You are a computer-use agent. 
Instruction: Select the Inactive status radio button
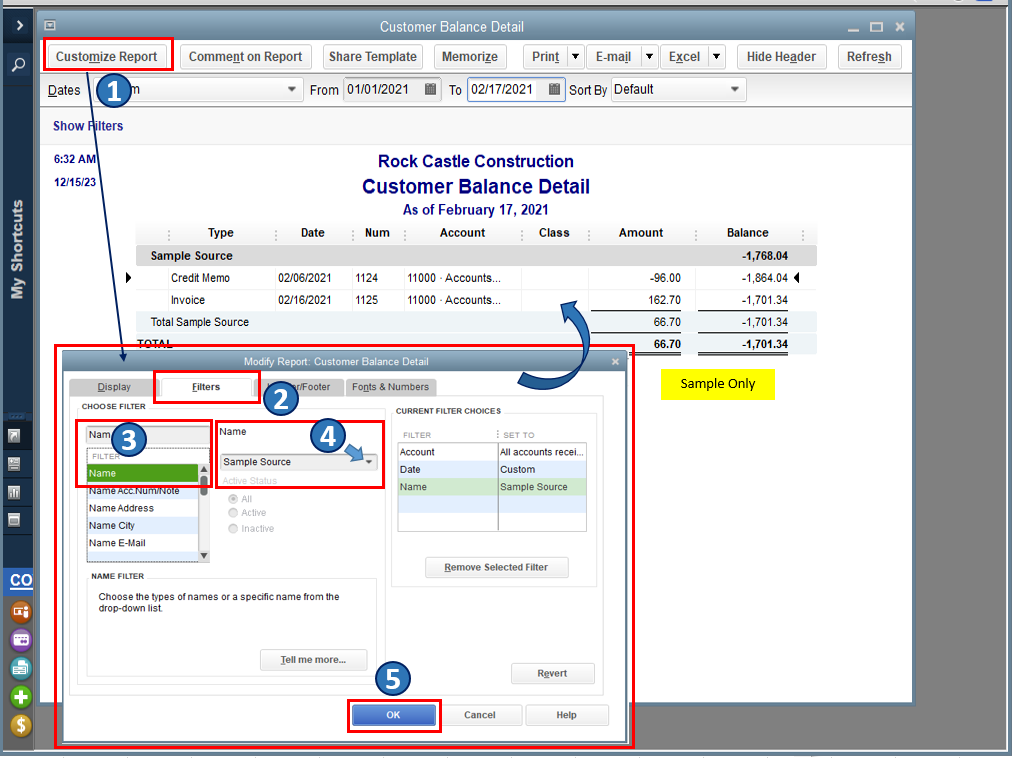point(234,528)
